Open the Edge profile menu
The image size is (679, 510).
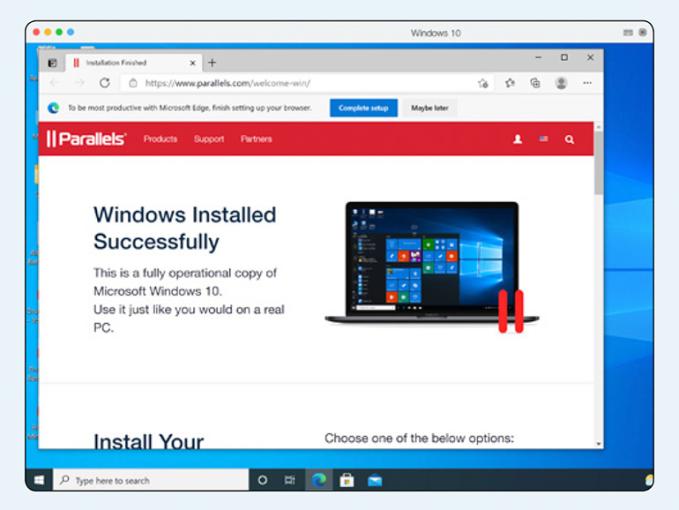point(561,83)
